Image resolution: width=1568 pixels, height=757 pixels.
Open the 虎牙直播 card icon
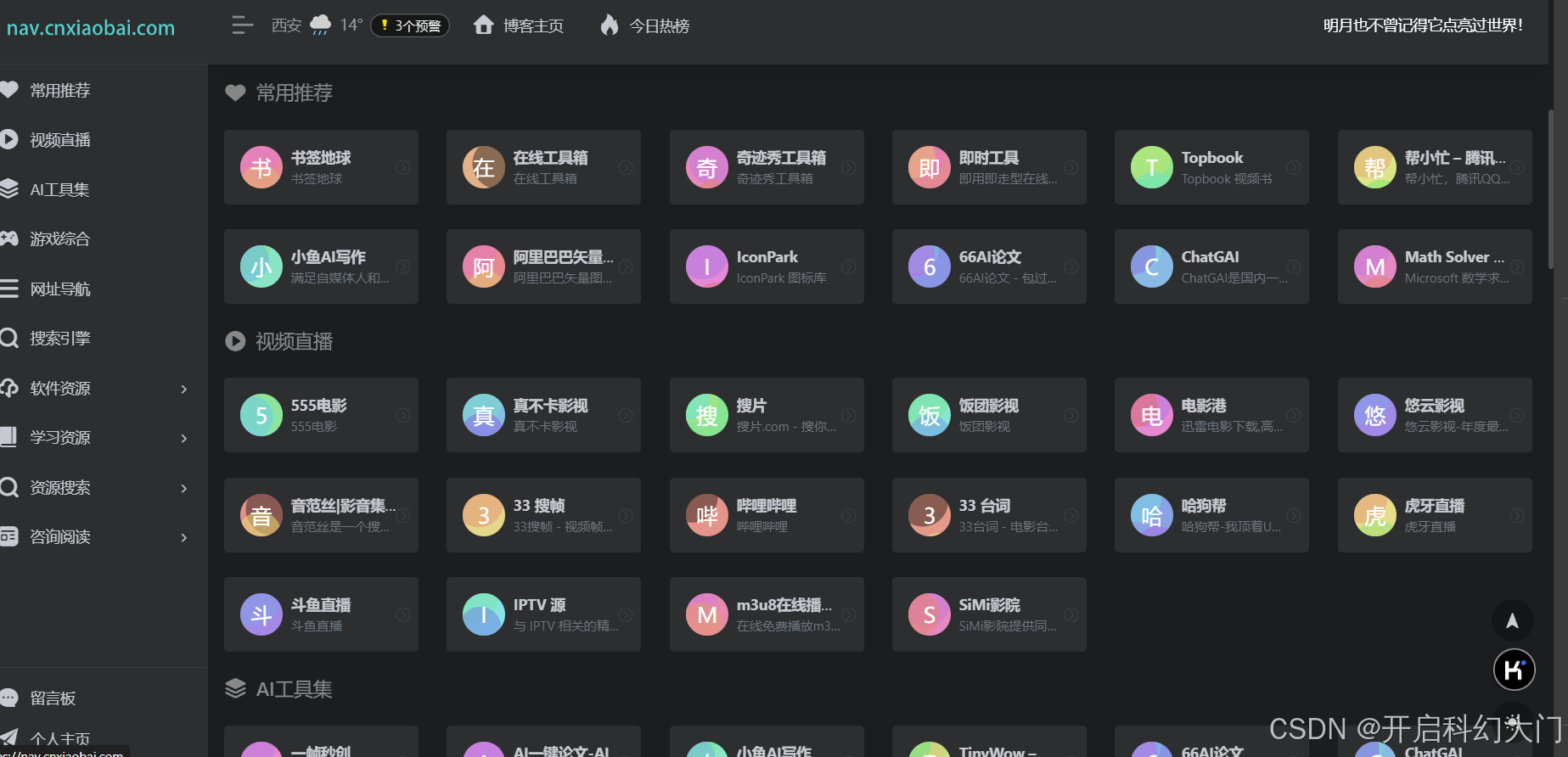tap(1375, 515)
